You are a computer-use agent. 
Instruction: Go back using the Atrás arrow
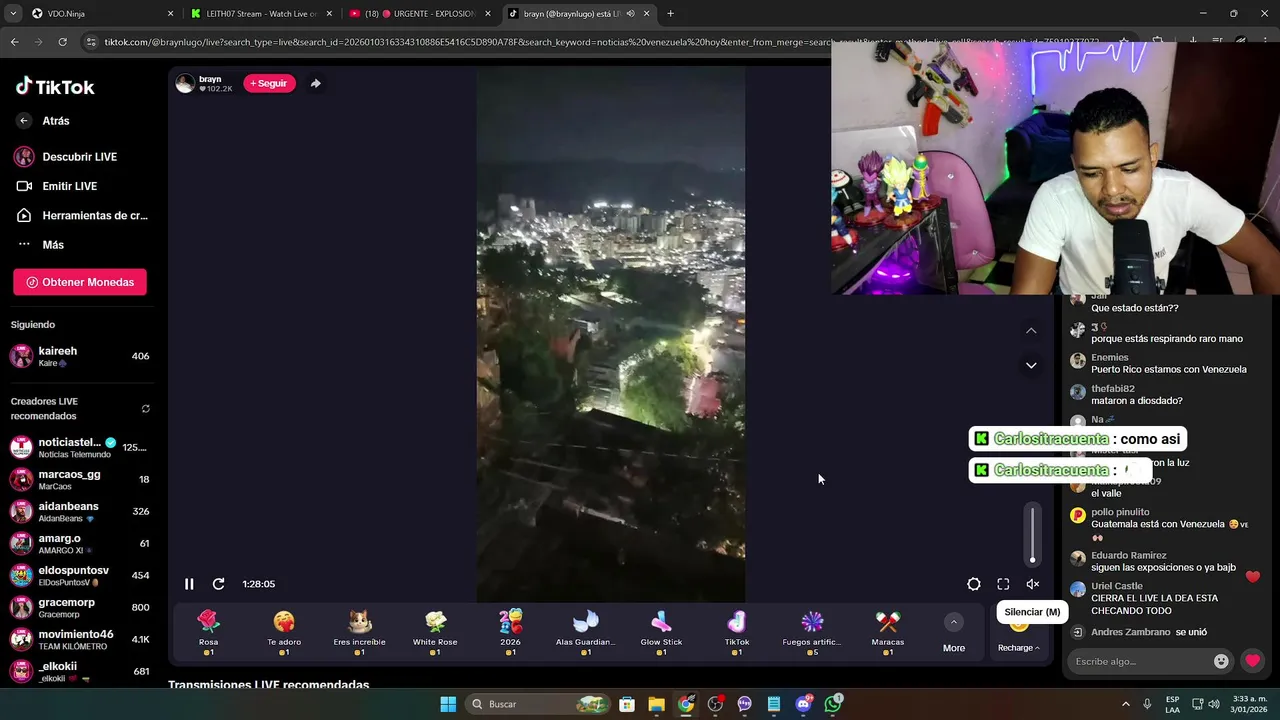(24, 121)
